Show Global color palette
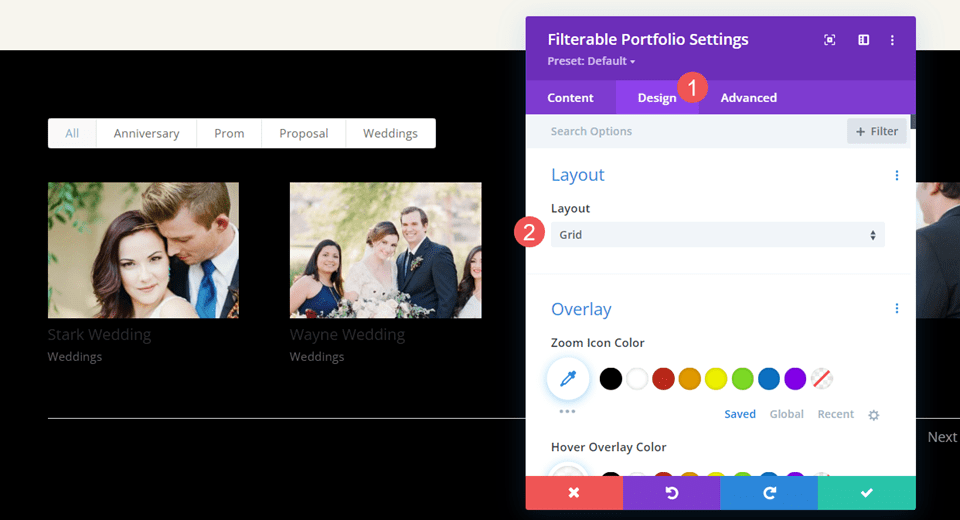The image size is (960, 520). click(786, 415)
